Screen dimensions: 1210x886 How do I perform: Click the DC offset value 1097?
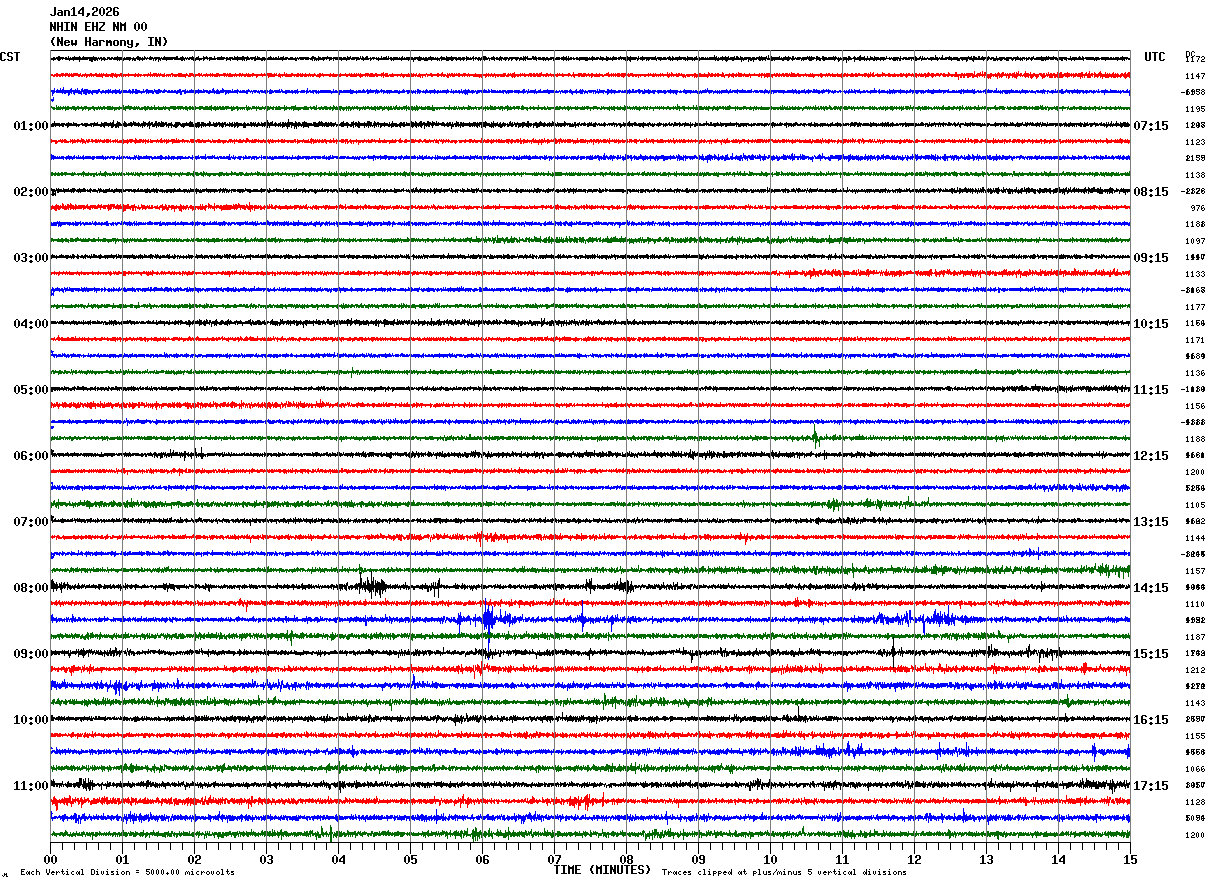pos(1195,241)
